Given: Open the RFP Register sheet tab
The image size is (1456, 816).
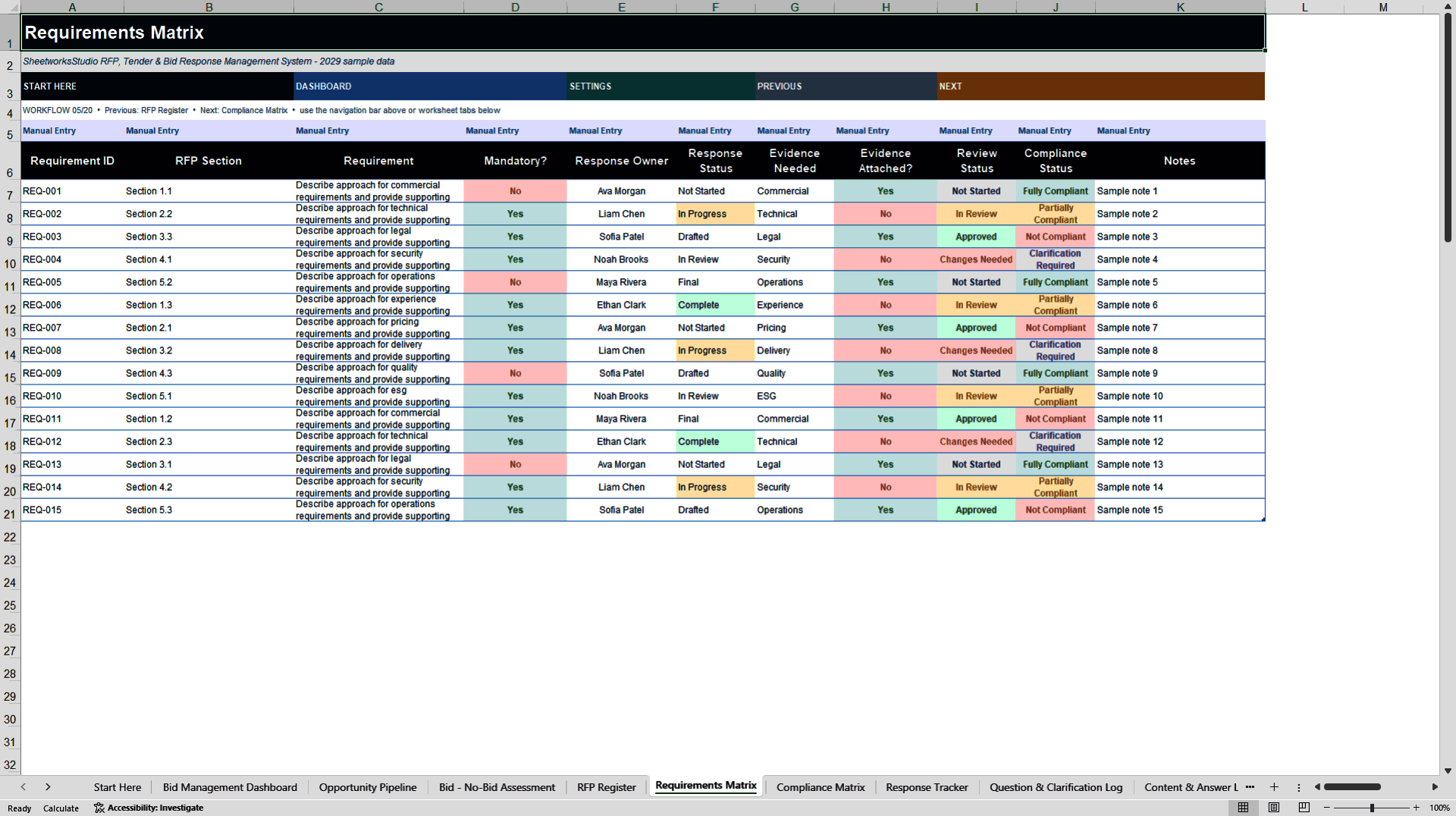Looking at the screenshot, I should [x=606, y=787].
